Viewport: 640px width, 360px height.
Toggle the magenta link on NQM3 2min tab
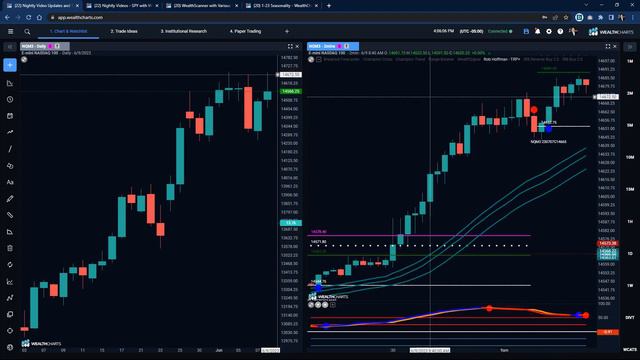339,47
